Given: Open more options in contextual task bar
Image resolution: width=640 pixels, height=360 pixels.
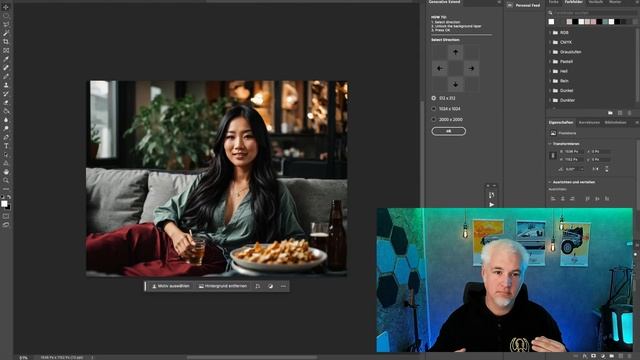Looking at the screenshot, I should tap(283, 286).
